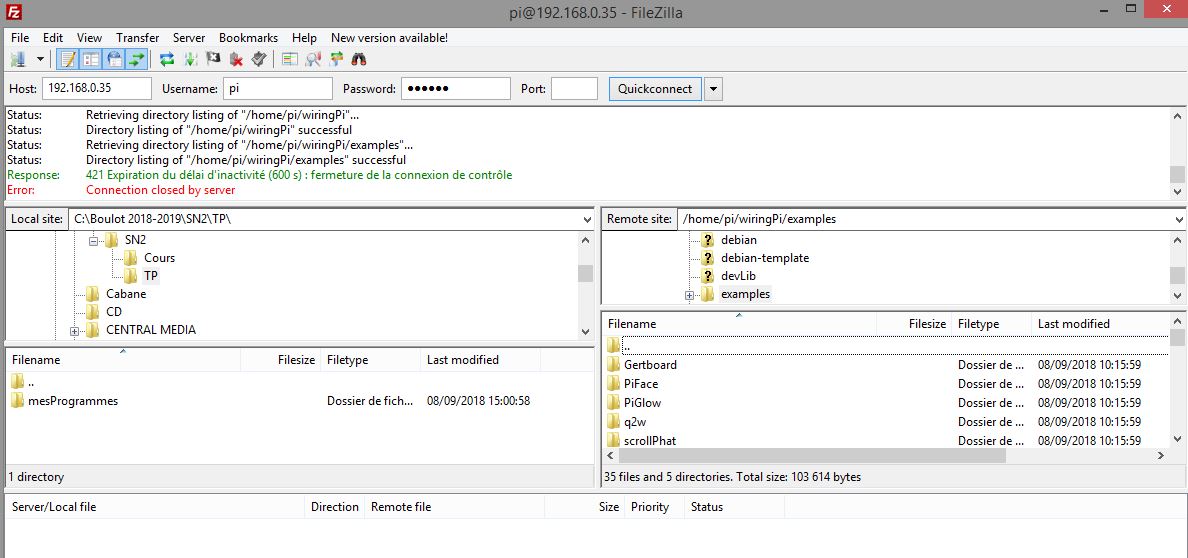Select the TP folder in local tree

click(x=151, y=276)
